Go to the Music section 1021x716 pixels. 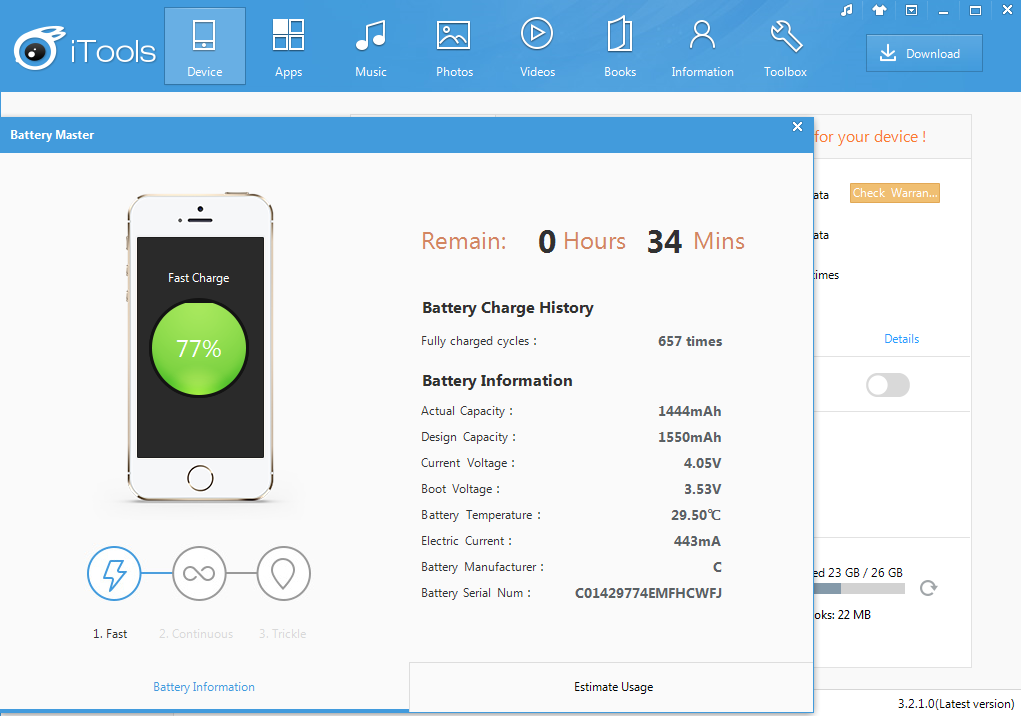pos(371,46)
